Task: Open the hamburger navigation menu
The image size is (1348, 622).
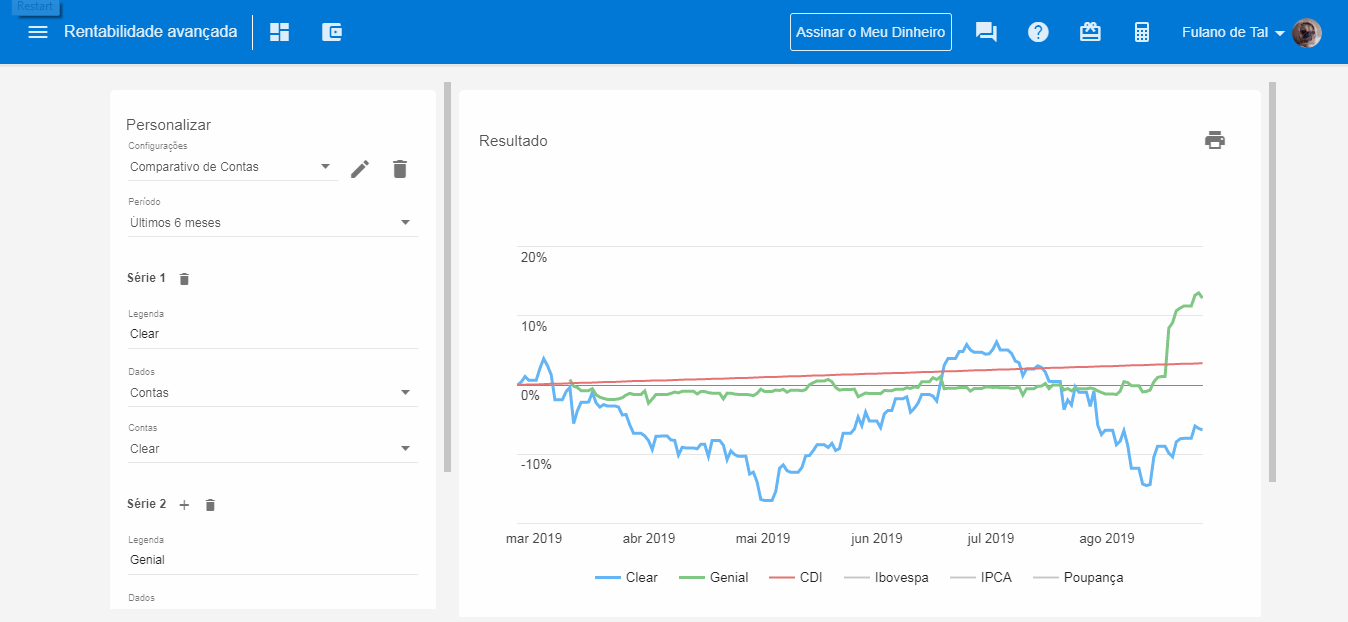Action: click(x=38, y=32)
